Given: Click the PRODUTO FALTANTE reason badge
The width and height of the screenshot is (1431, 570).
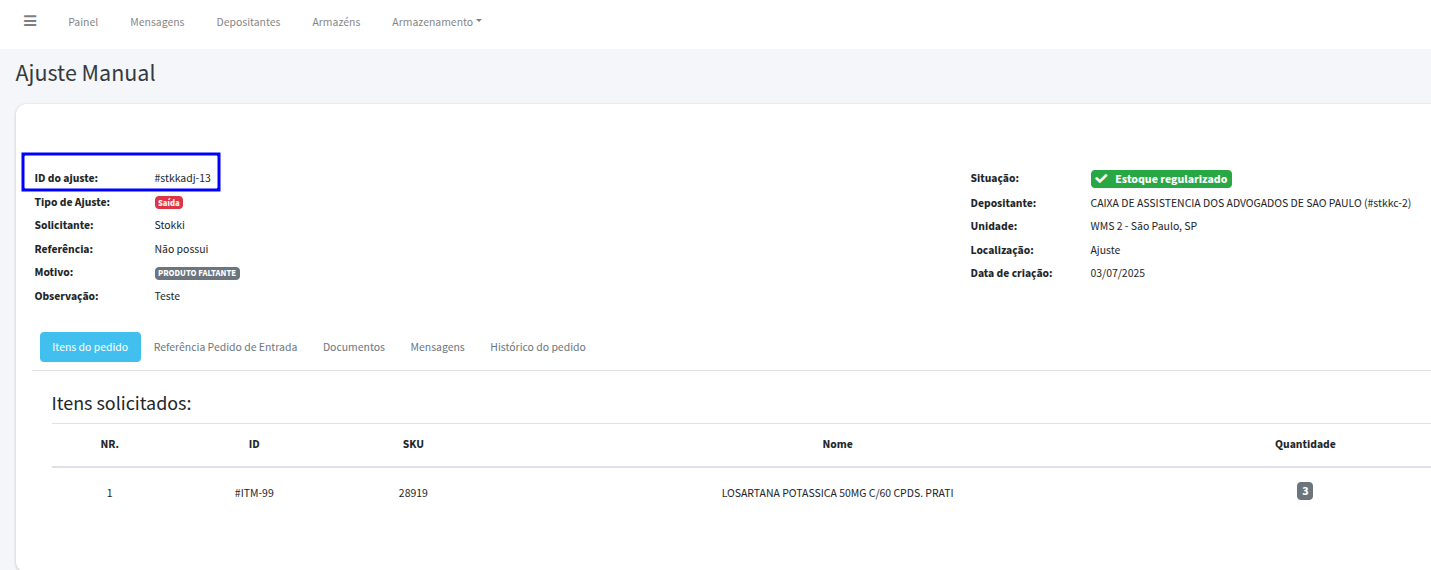Looking at the screenshot, I should click(197, 273).
